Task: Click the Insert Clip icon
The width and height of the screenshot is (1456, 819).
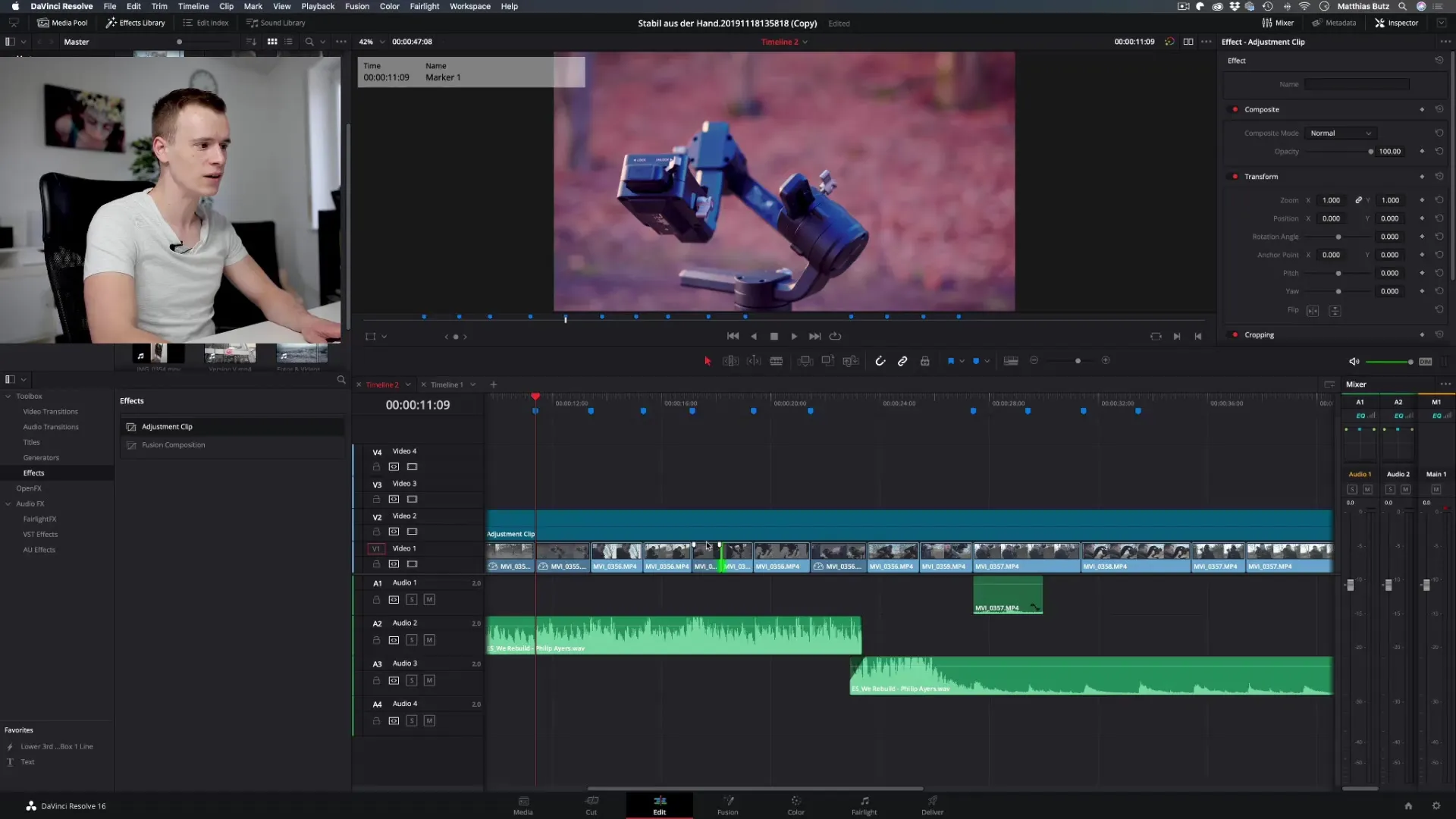Action: pyautogui.click(x=805, y=361)
